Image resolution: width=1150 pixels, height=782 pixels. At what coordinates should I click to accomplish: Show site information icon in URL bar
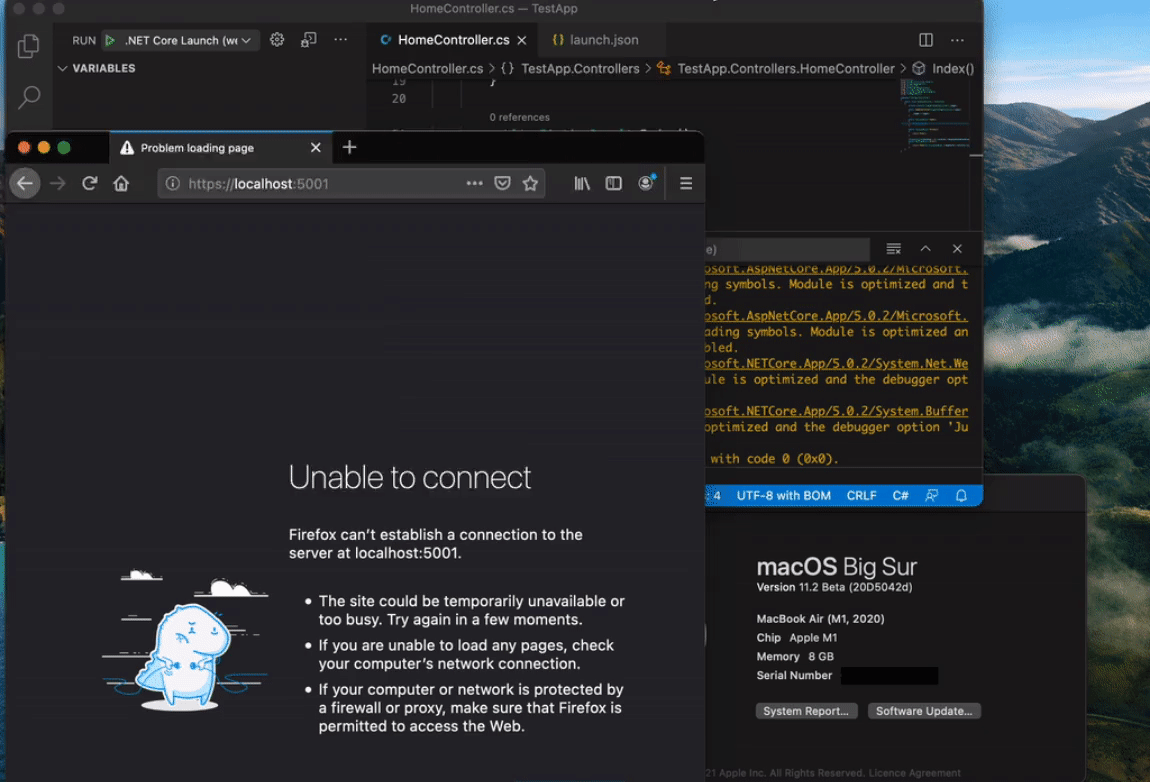click(172, 183)
